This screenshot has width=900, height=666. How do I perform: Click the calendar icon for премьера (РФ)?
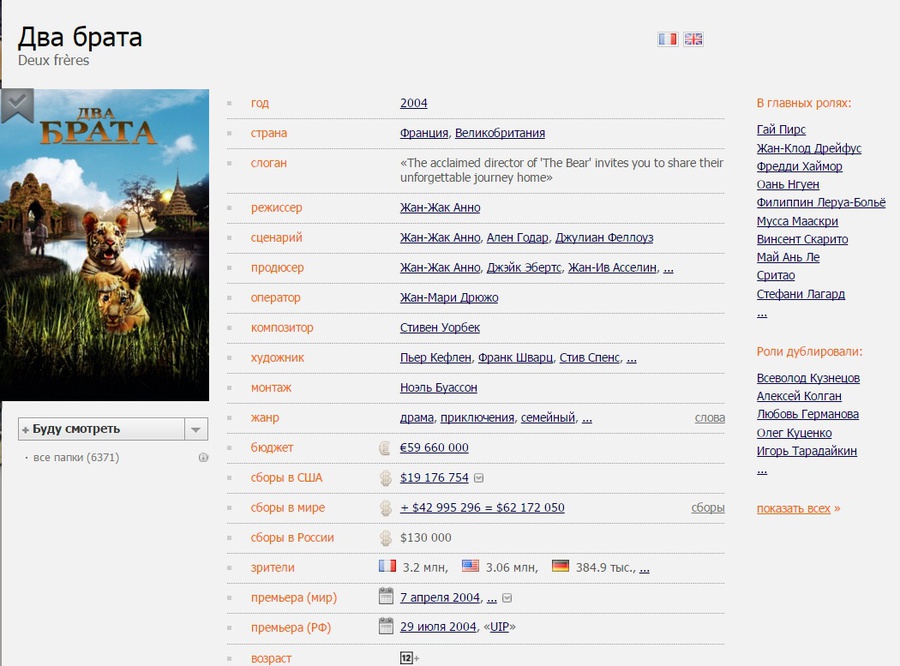(386, 626)
